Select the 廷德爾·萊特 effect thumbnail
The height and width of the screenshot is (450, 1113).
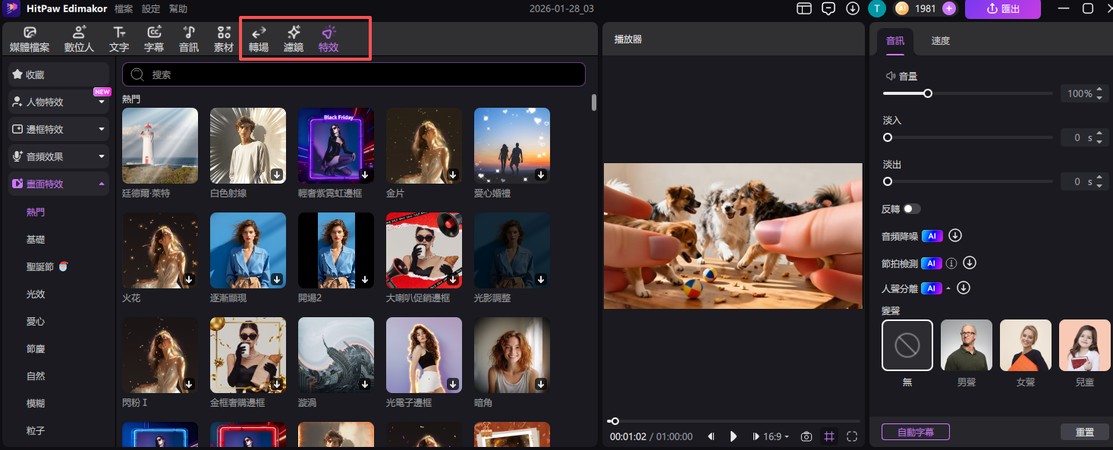click(160, 146)
